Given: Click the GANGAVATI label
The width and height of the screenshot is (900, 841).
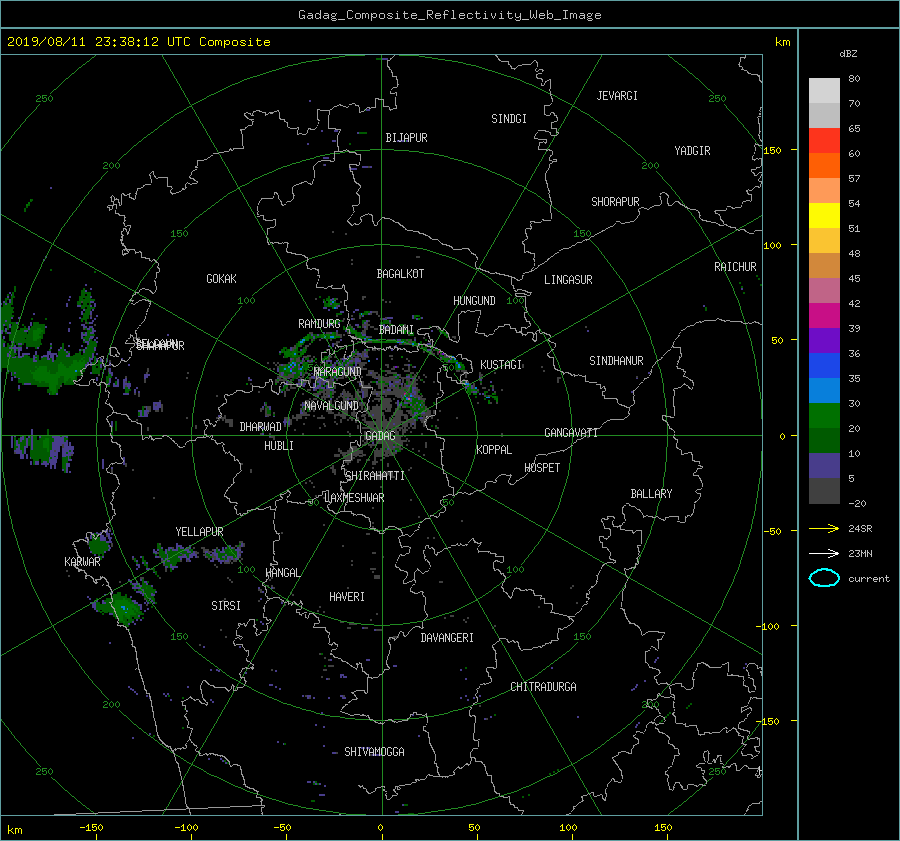Looking at the screenshot, I should 571,433.
